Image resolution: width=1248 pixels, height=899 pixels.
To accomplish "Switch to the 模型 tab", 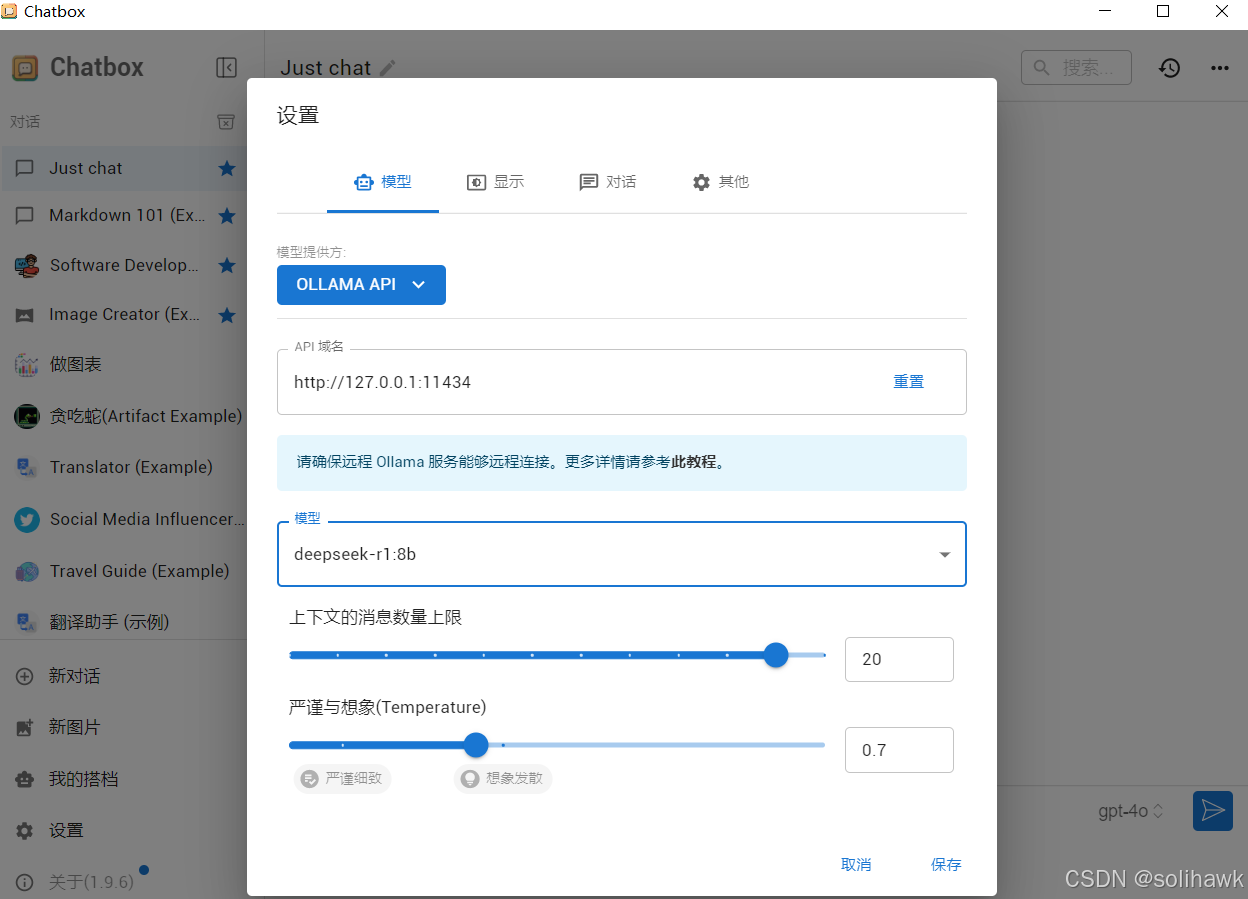I will tap(383, 182).
